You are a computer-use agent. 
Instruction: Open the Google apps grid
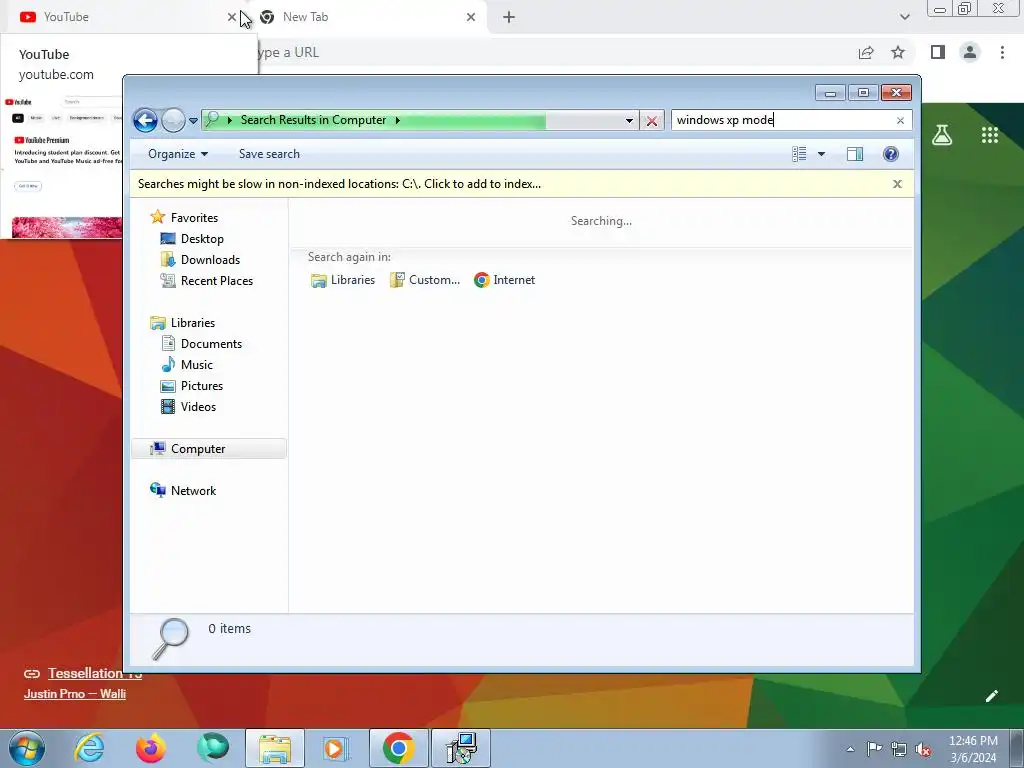tap(989, 135)
